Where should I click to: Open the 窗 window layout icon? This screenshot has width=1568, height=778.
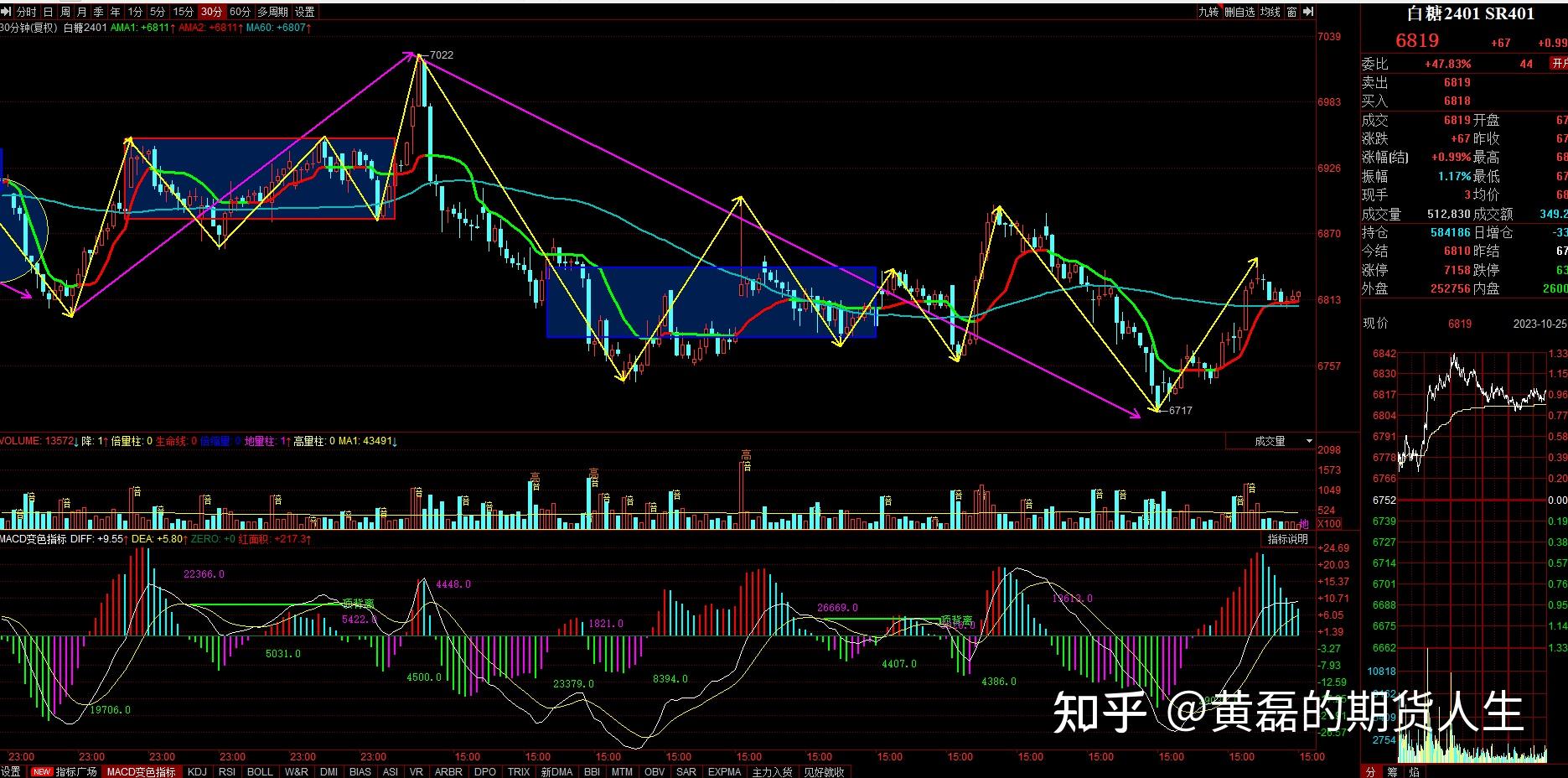[1291, 12]
